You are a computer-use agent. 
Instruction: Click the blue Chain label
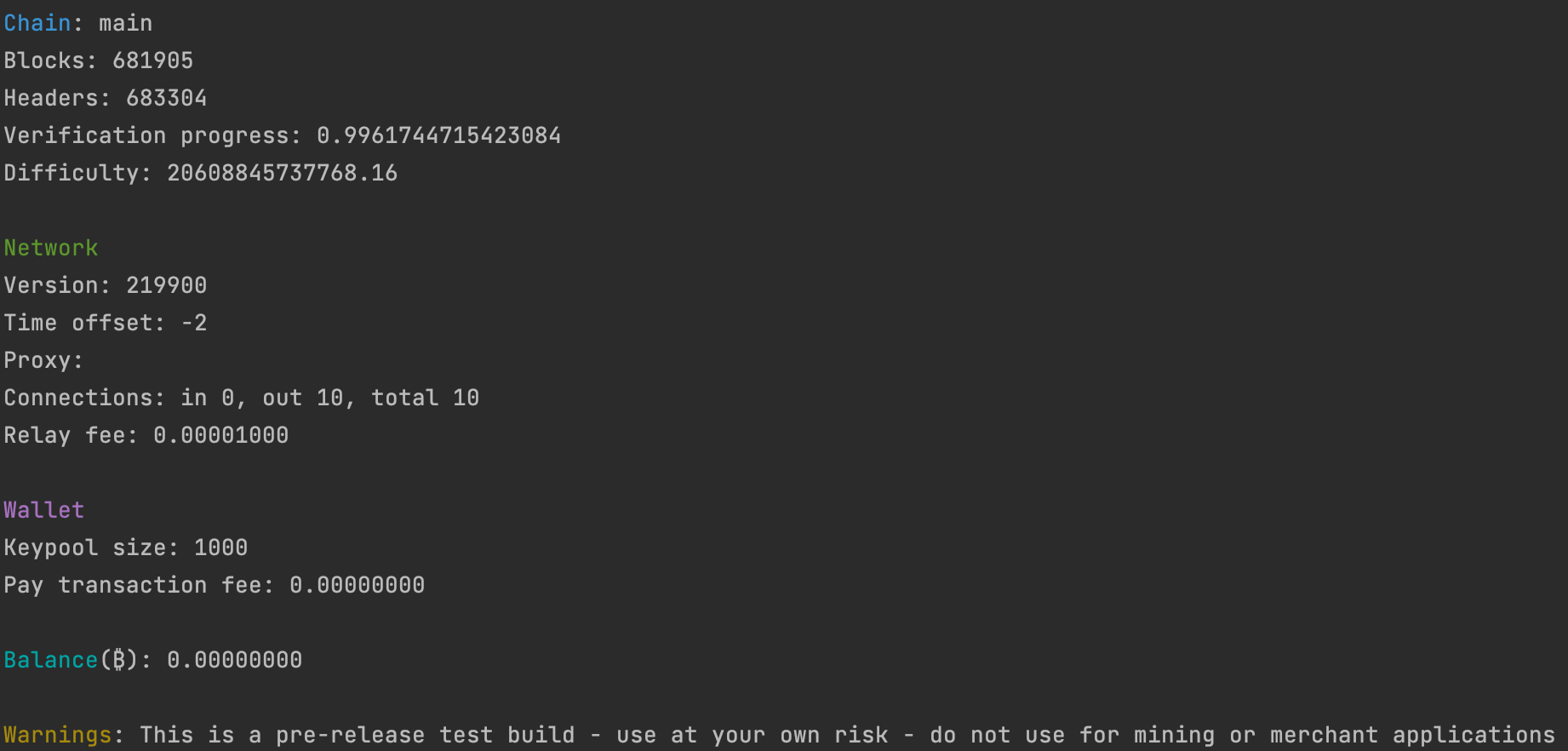click(x=37, y=23)
